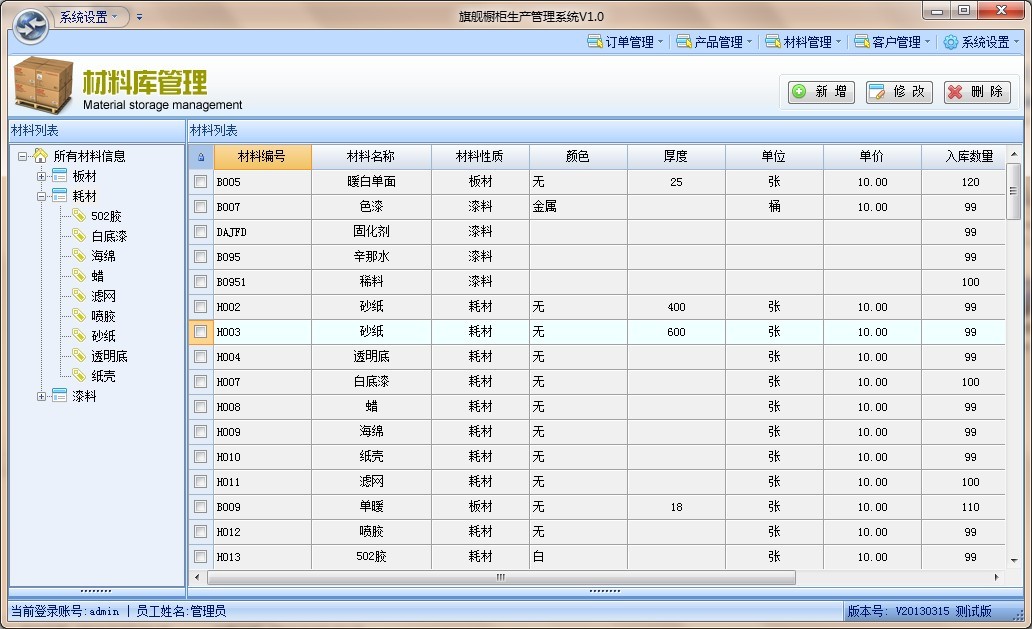Collapse the 耗材 tree node
The width and height of the screenshot is (1032, 629).
click(x=41, y=196)
